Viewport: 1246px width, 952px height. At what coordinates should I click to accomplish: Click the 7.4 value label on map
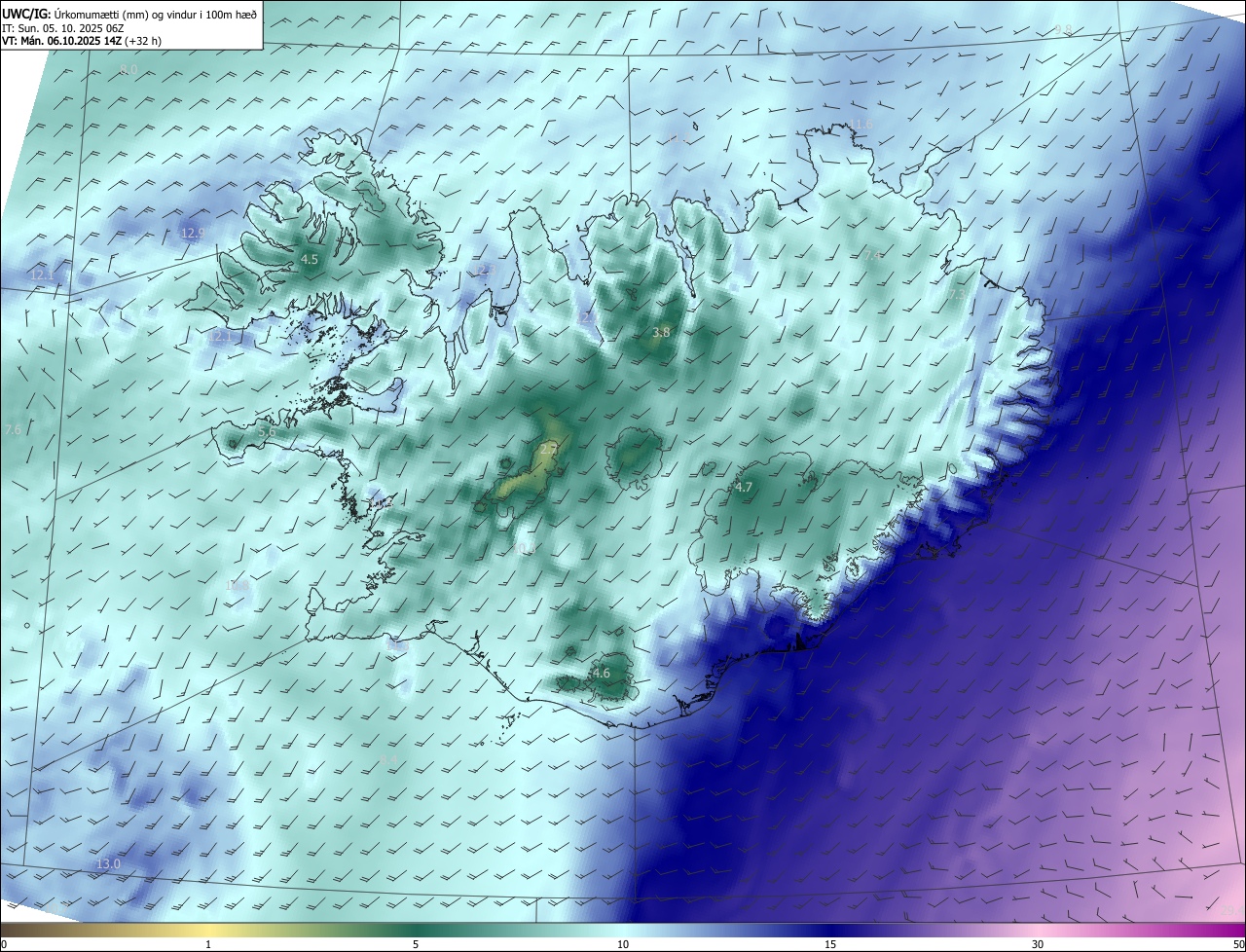pyautogui.click(x=872, y=255)
